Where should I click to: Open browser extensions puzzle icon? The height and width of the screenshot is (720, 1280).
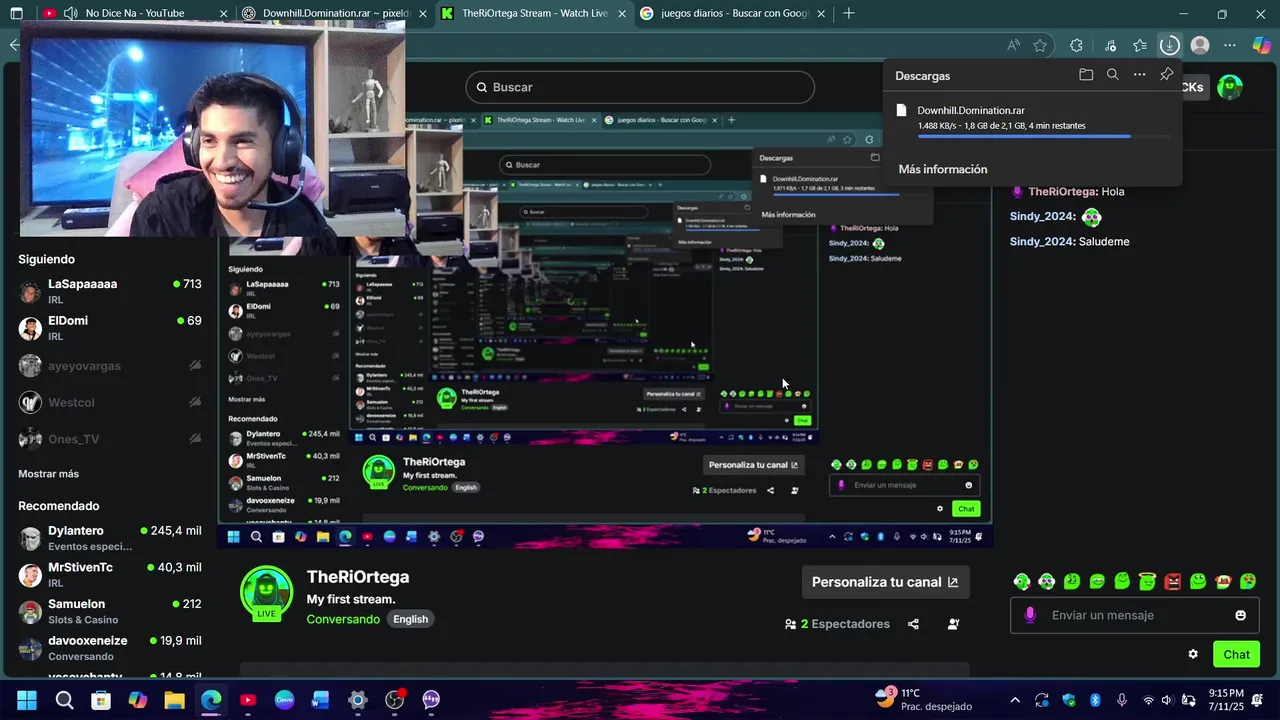1076,45
